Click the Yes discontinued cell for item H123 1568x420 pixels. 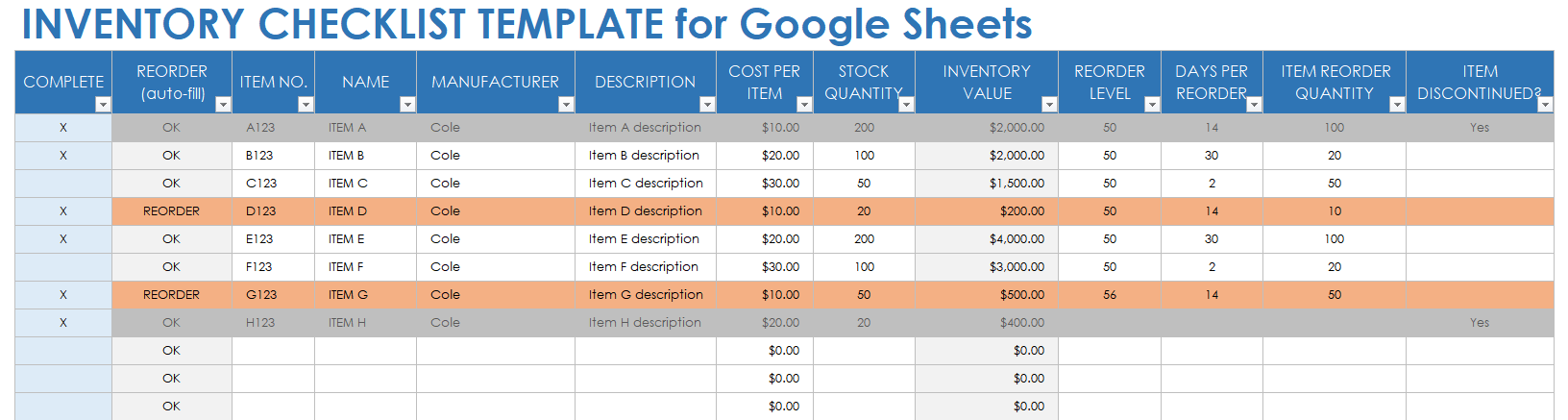pyautogui.click(x=1480, y=323)
